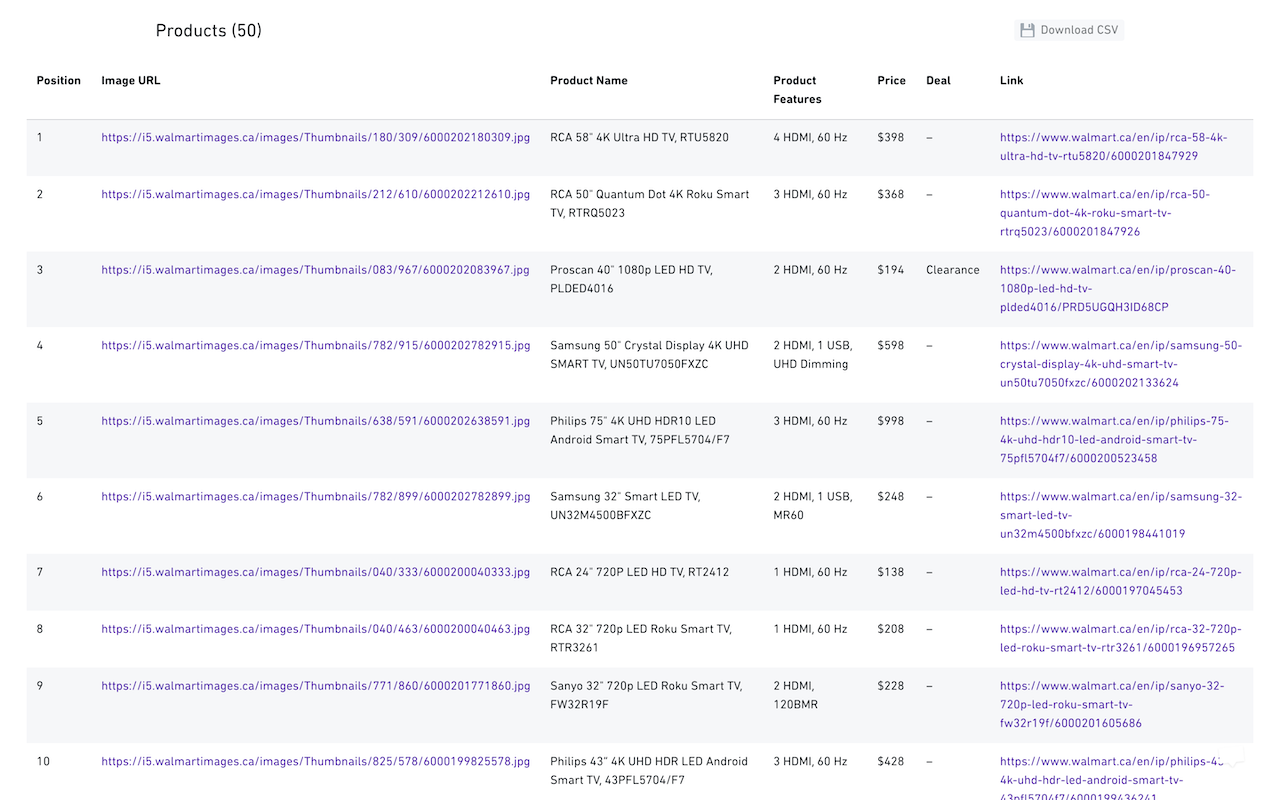1280x800 pixels.
Task: Click the Products (50) heading
Action: (208, 31)
